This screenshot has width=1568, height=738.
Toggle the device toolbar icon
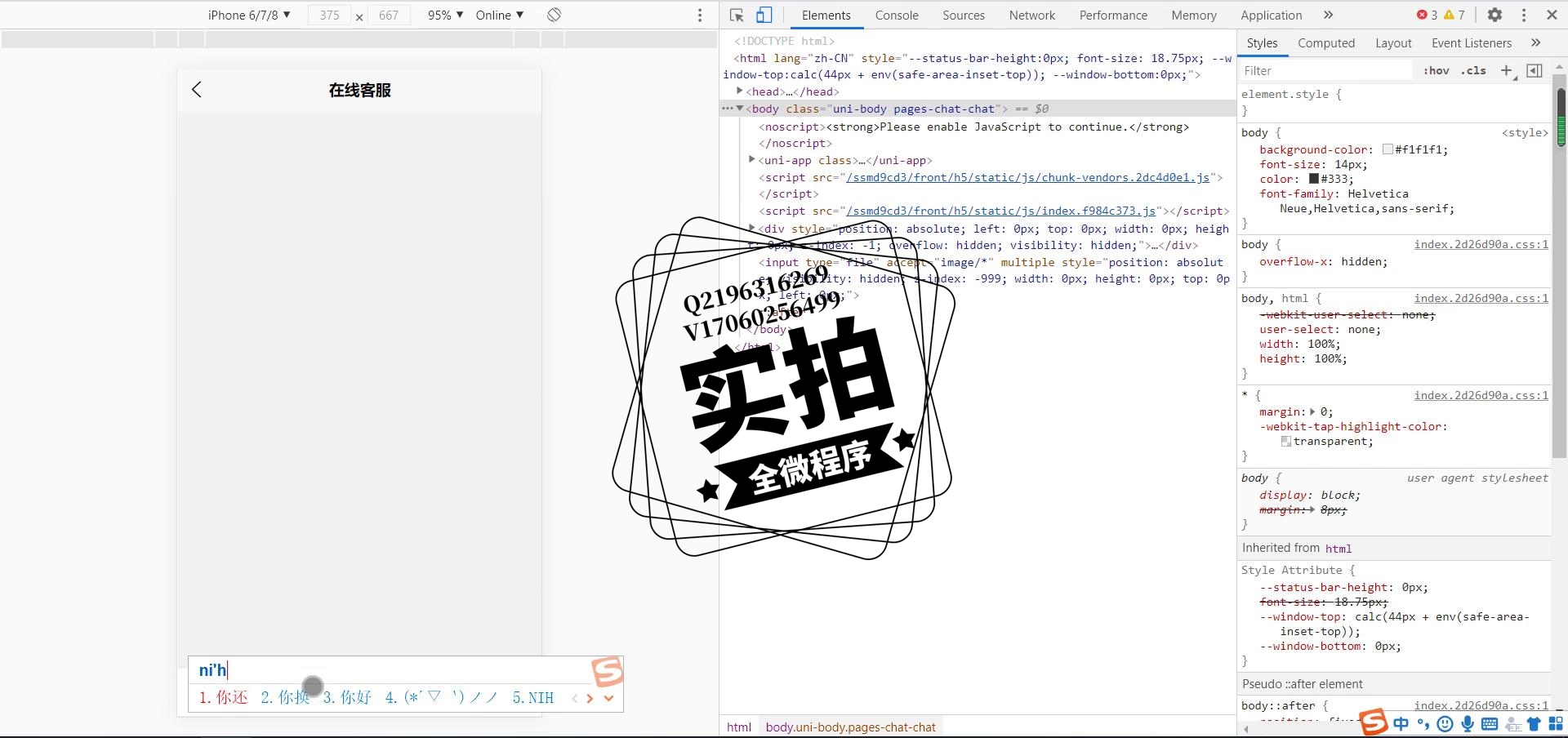764,15
